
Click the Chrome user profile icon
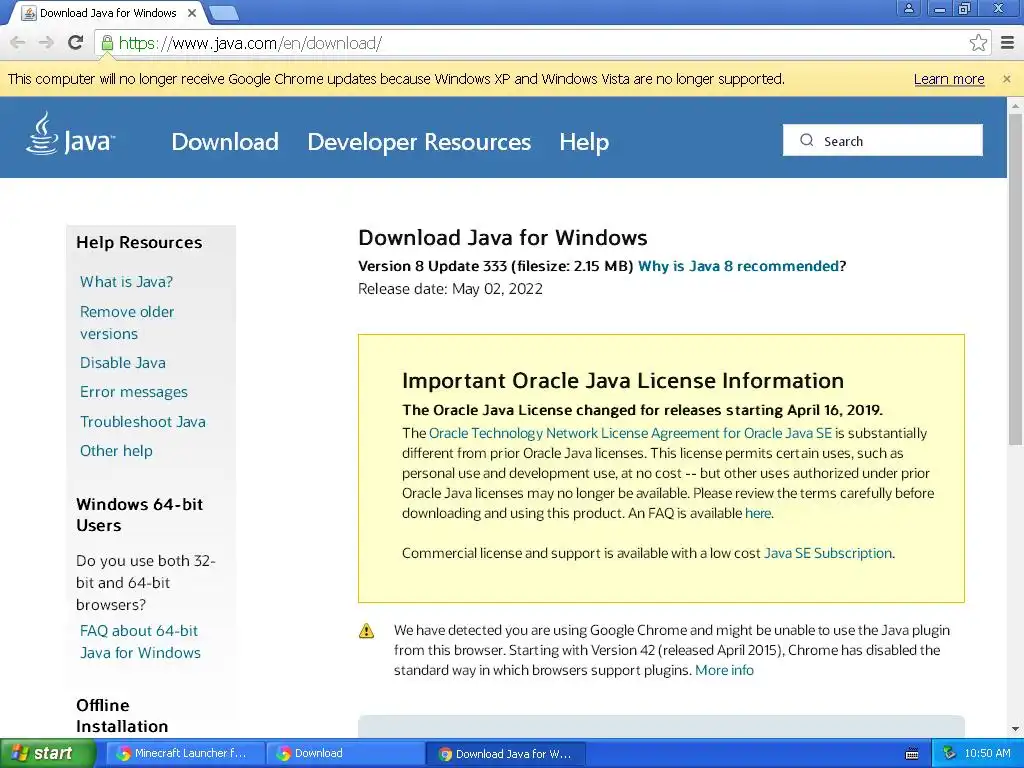[908, 8]
